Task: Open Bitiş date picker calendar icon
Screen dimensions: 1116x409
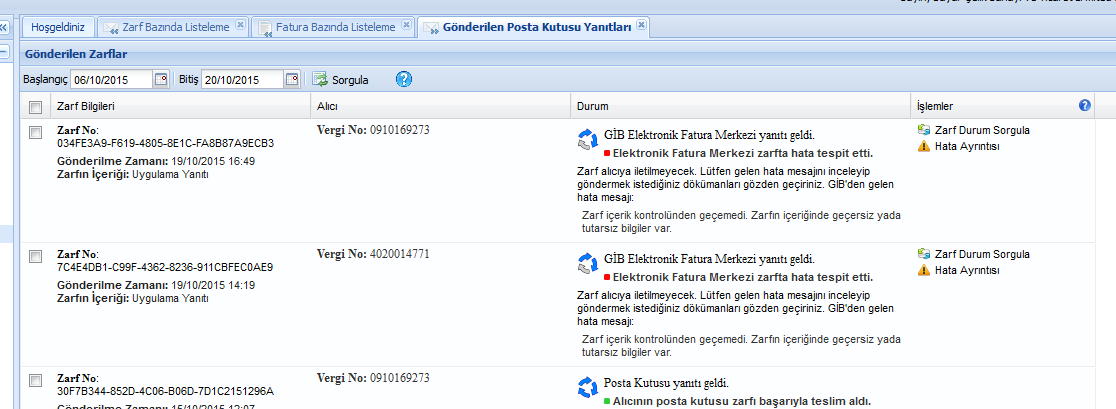Action: click(x=292, y=79)
